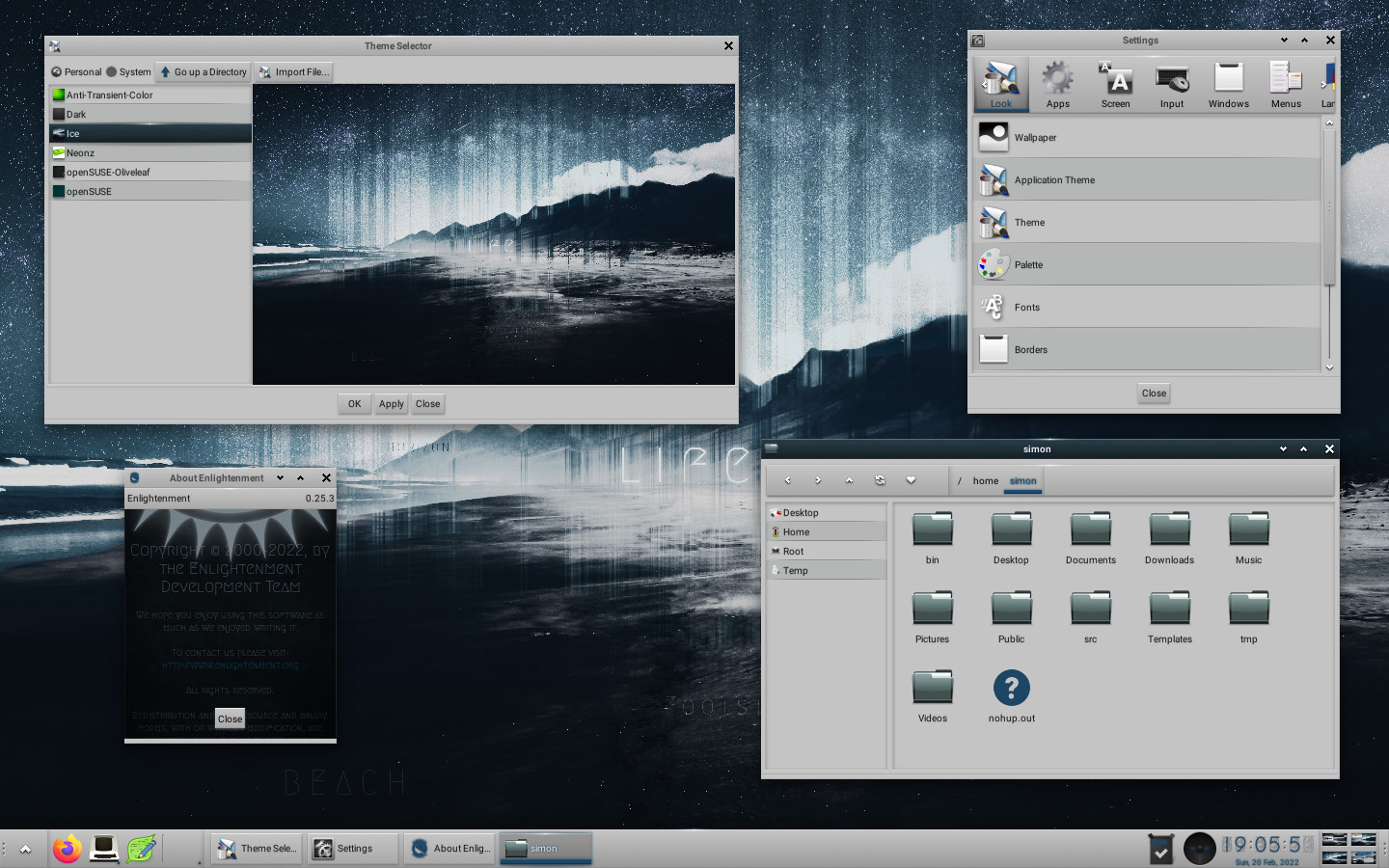The height and width of the screenshot is (868, 1389).
Task: Click the Settings list vertical scrollbar
Action: (1329, 207)
